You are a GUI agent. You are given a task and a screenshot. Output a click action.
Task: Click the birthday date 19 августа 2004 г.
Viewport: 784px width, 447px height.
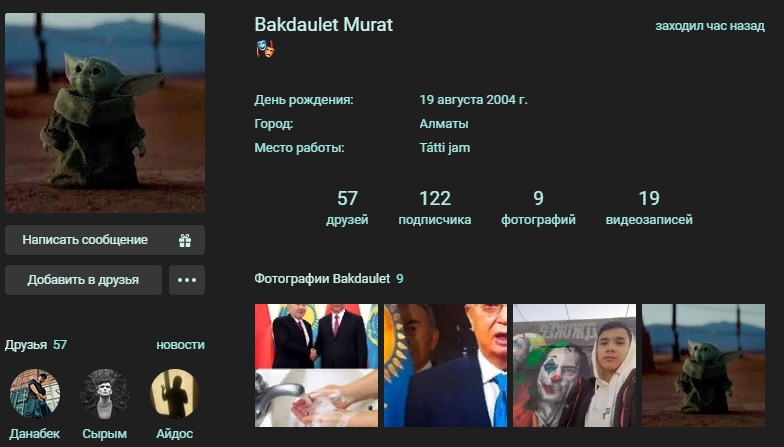pyautogui.click(x=474, y=100)
